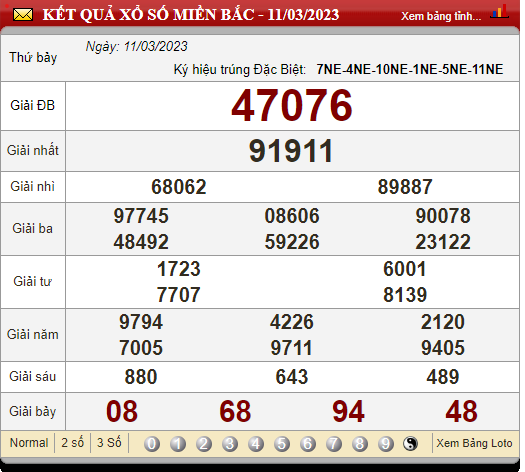Click sixth prize number 489

pos(443,377)
